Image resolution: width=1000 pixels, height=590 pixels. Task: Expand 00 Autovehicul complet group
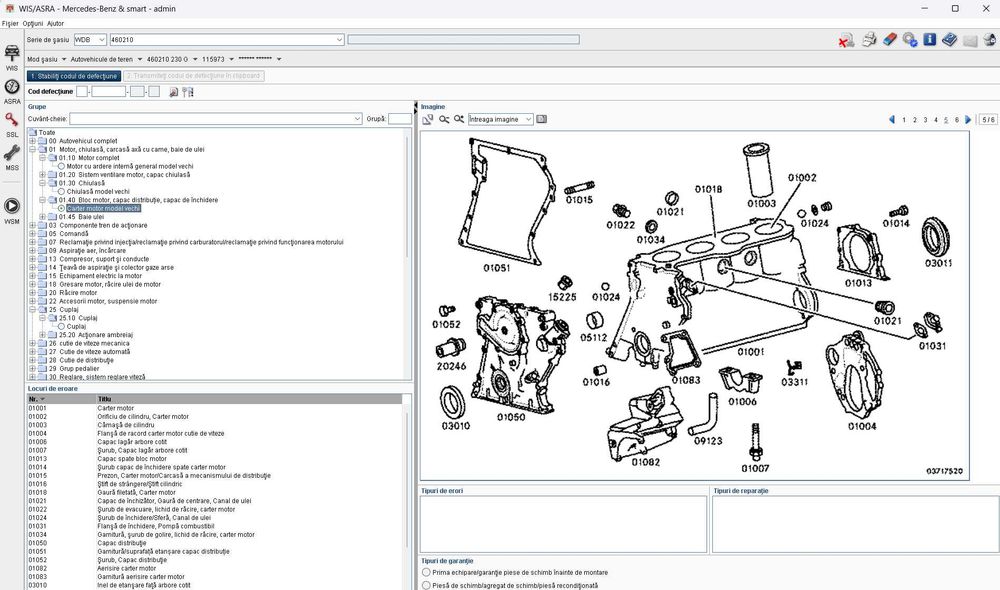pyautogui.click(x=33, y=141)
